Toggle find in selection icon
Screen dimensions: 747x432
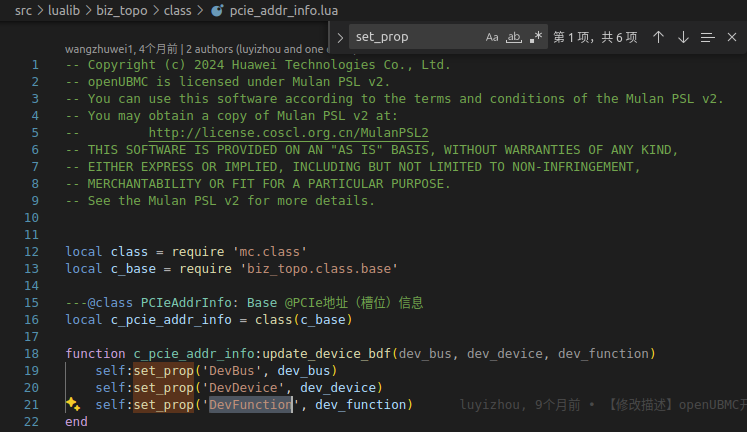(x=708, y=37)
